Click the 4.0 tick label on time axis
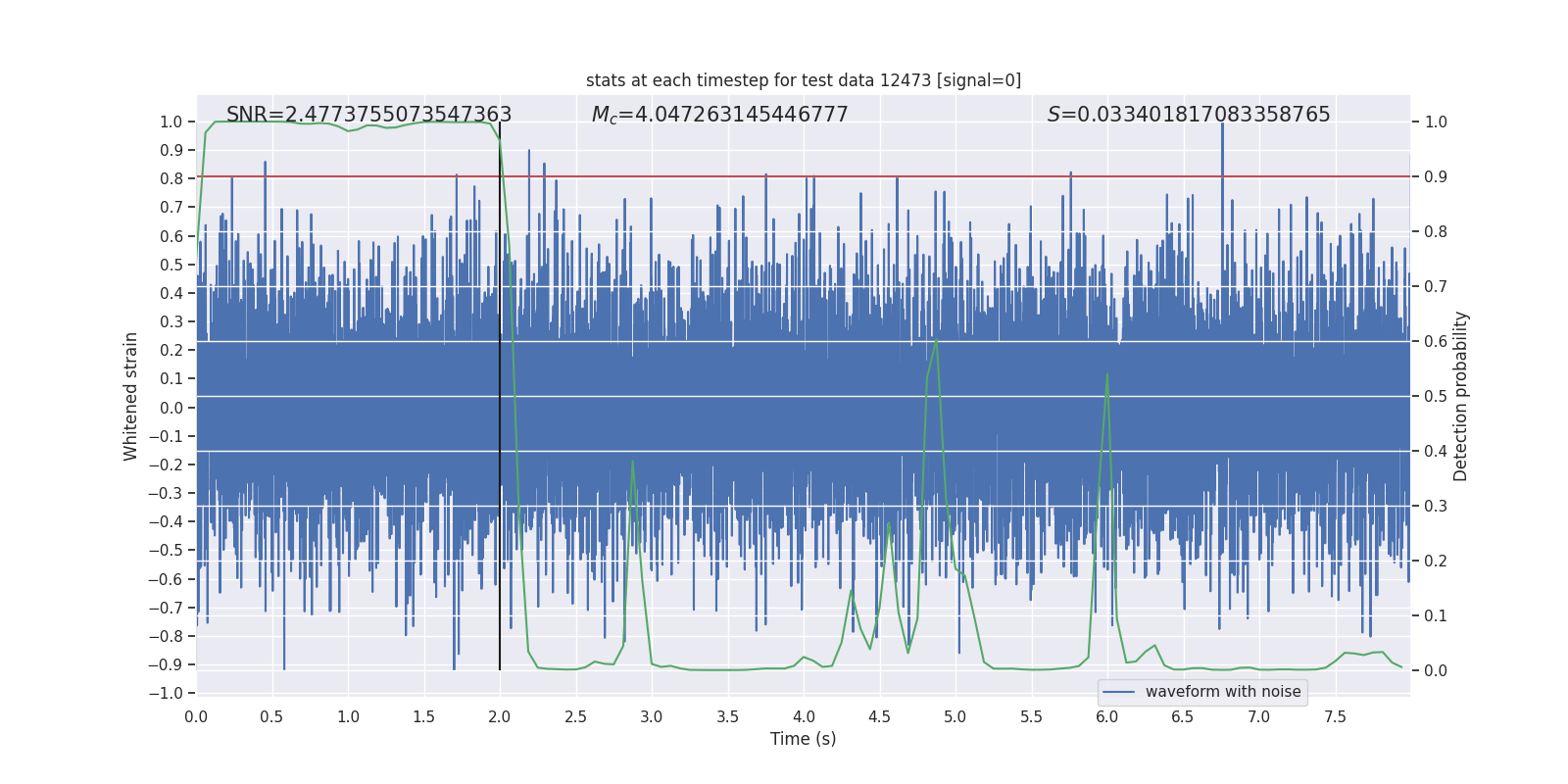The height and width of the screenshot is (784, 1568). 804,717
